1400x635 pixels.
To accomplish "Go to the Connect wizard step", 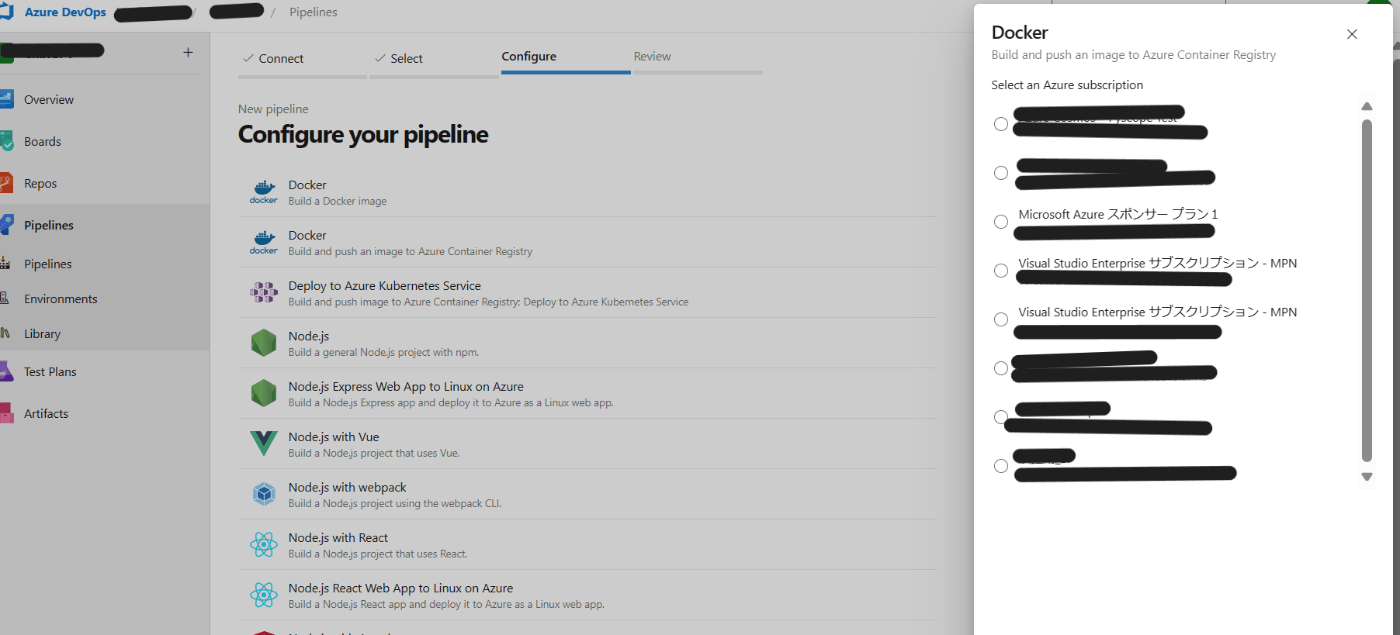I will click(302, 59).
